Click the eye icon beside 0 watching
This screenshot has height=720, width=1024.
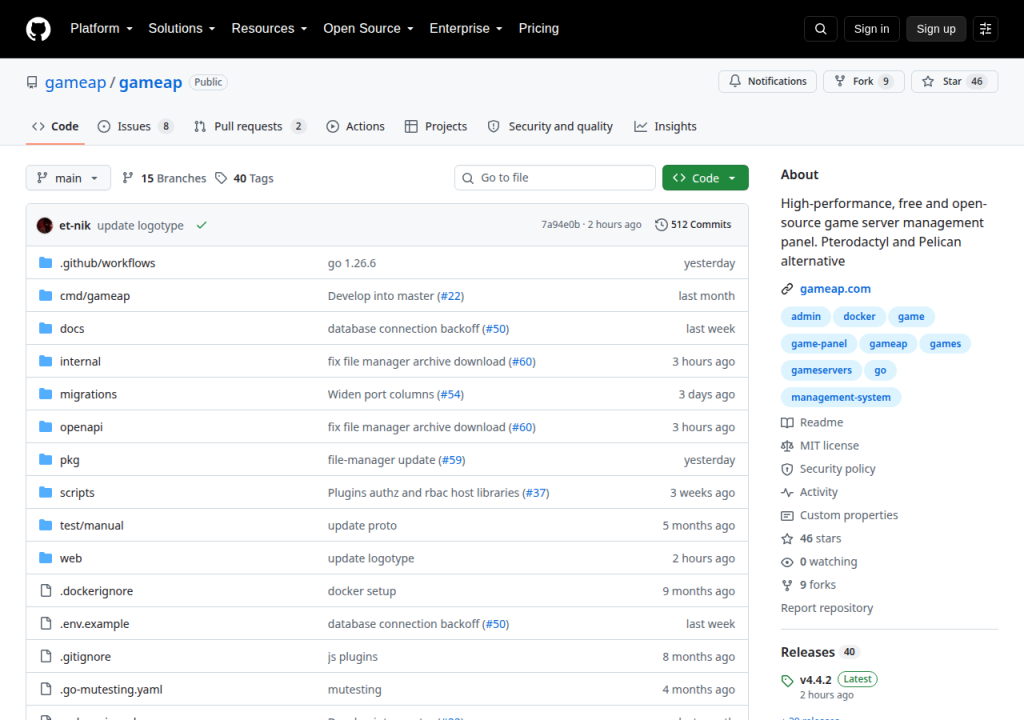point(788,562)
